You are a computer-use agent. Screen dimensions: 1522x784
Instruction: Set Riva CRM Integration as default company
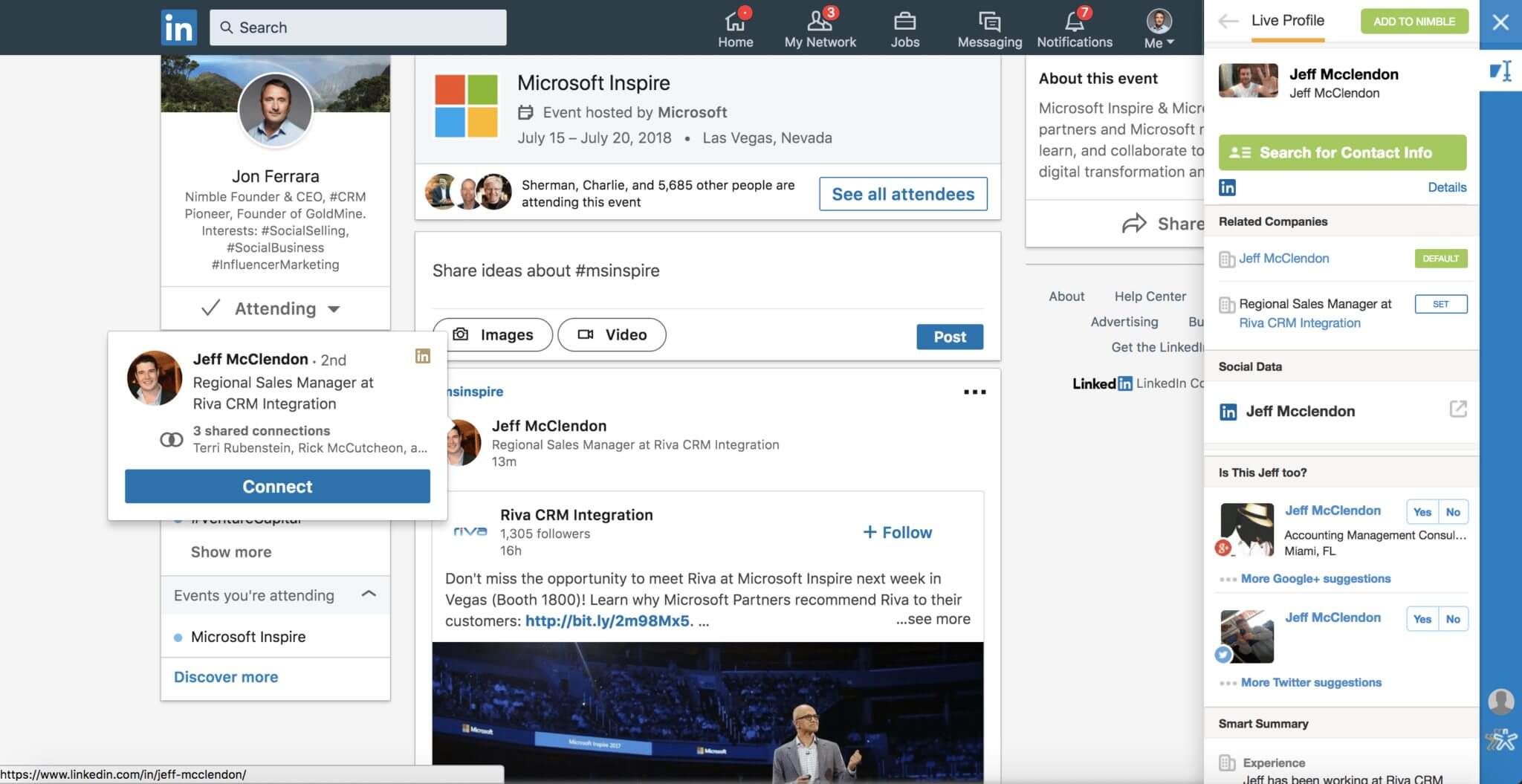point(1440,304)
